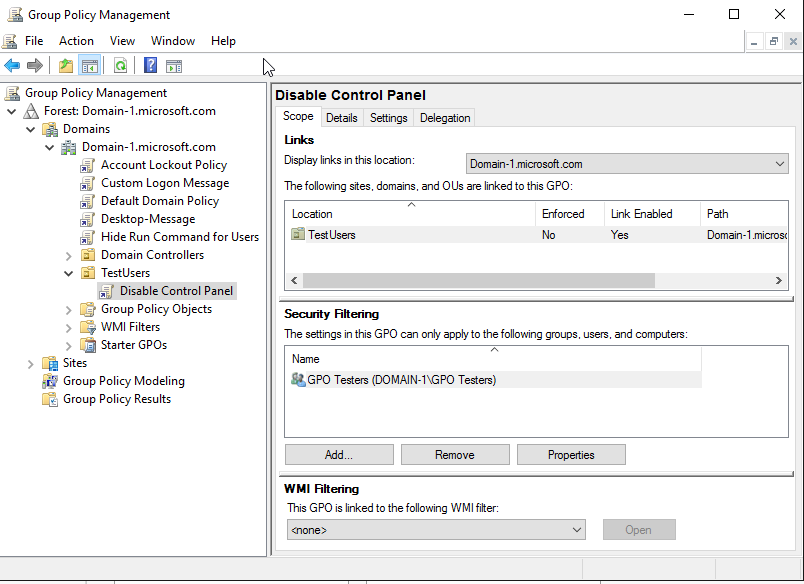This screenshot has height=584, width=804.
Task: Click the security filtering Properties button
Action: coord(571,455)
